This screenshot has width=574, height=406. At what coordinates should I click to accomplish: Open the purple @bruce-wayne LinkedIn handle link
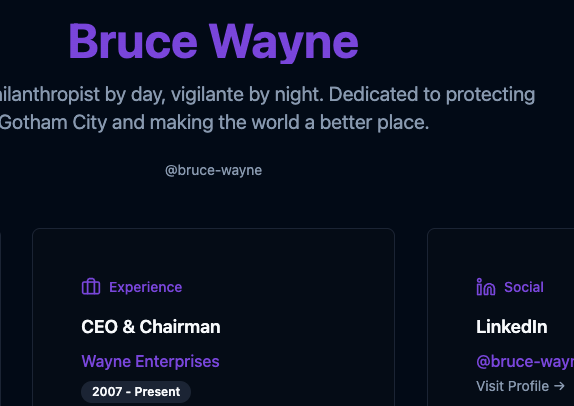pyautogui.click(x=525, y=361)
